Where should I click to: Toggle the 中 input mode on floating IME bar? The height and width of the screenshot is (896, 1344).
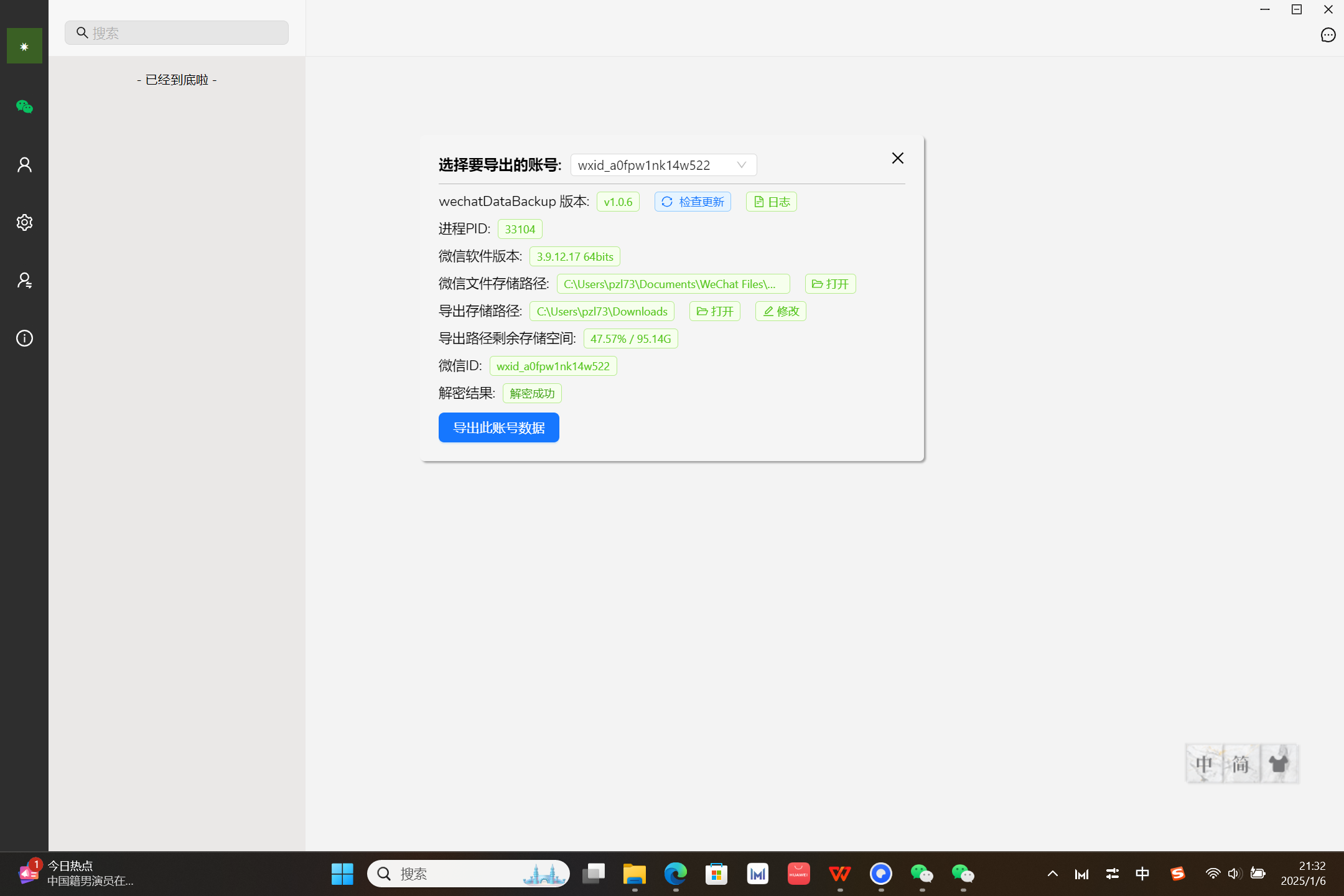pyautogui.click(x=1205, y=763)
